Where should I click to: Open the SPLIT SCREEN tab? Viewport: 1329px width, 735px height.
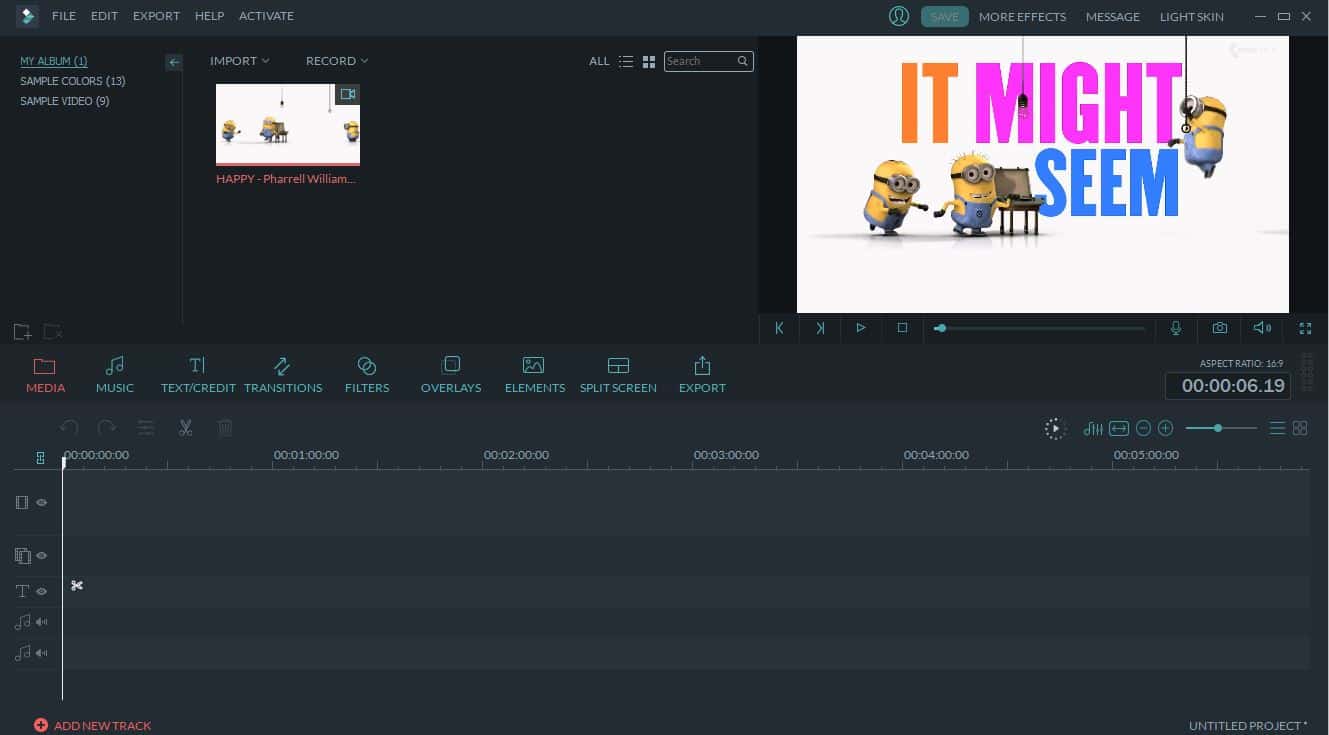618,375
